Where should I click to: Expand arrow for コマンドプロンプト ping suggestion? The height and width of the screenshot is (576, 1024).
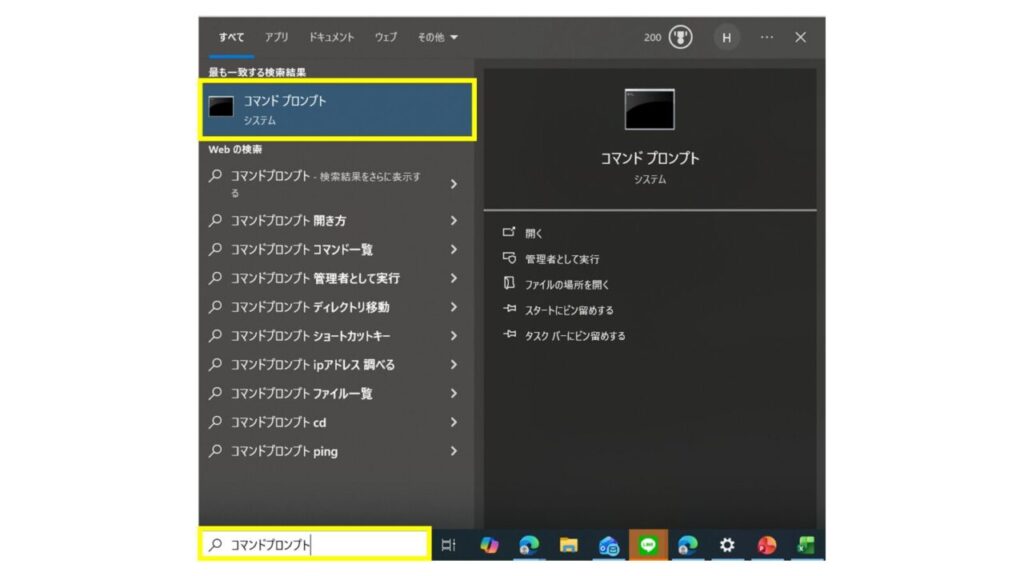coord(453,451)
